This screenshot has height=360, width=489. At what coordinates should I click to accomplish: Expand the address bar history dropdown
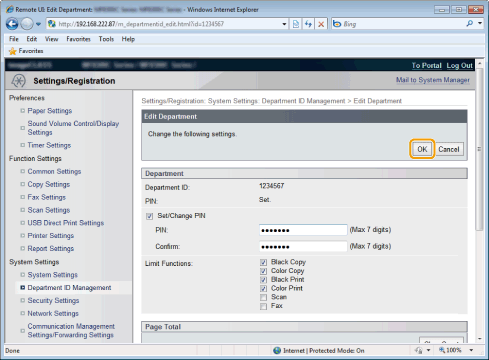pos(284,24)
